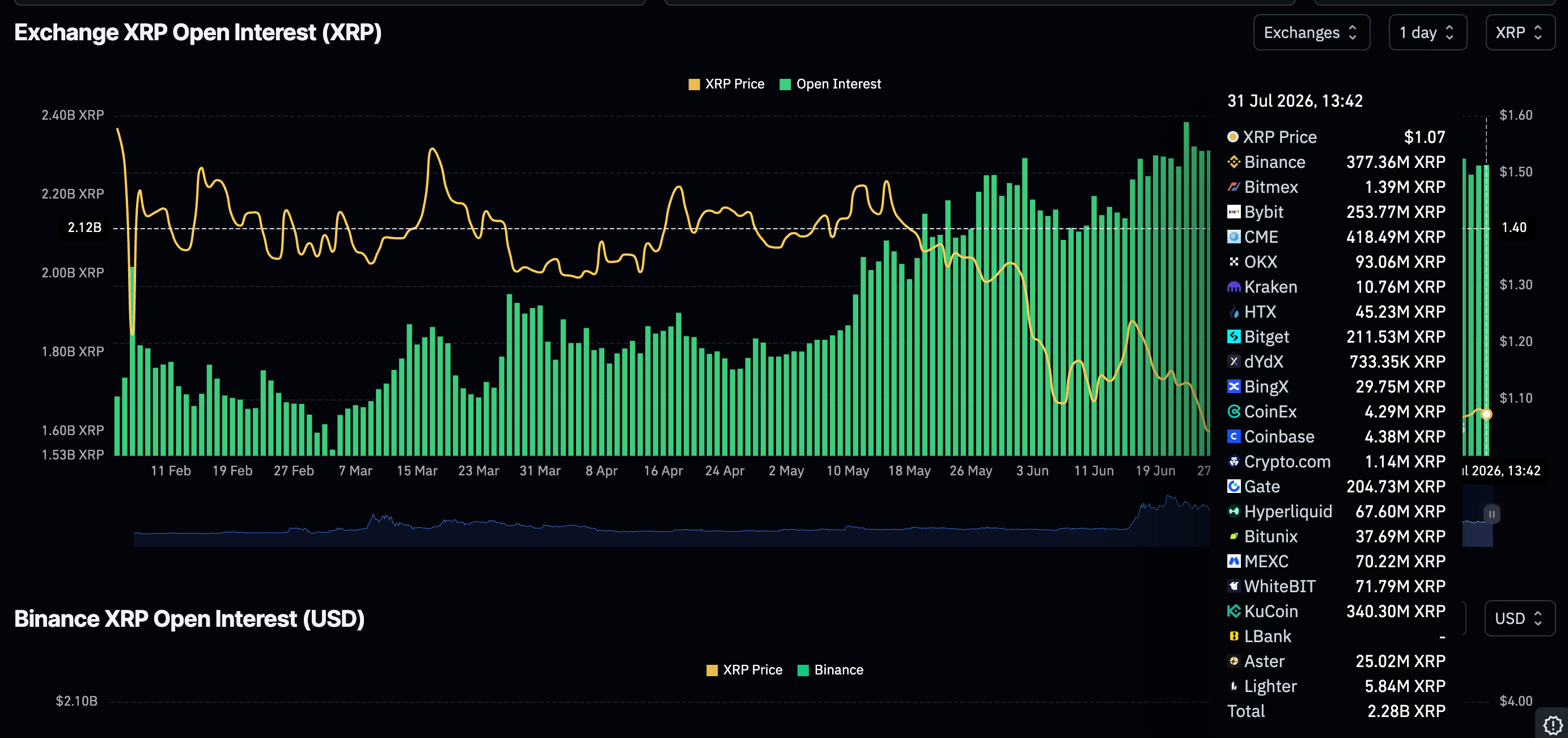1568x738 pixels.
Task: Click the Exchange XRP Open Interest (XRP) title
Action: tap(198, 32)
